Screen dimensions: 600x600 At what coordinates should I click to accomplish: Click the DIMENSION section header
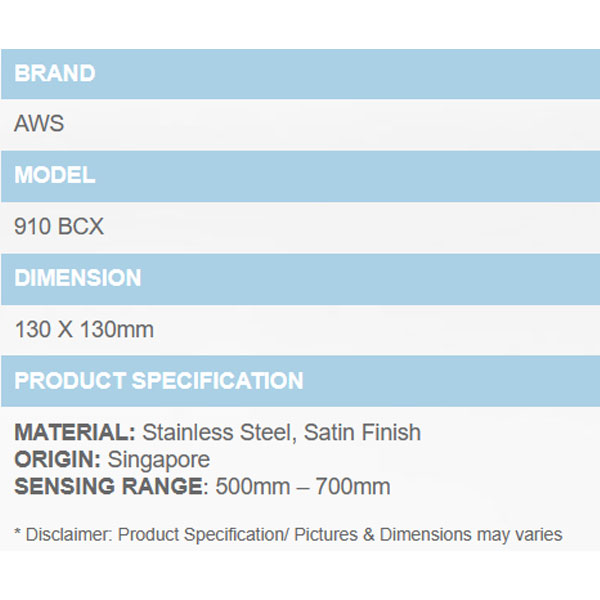77,278
